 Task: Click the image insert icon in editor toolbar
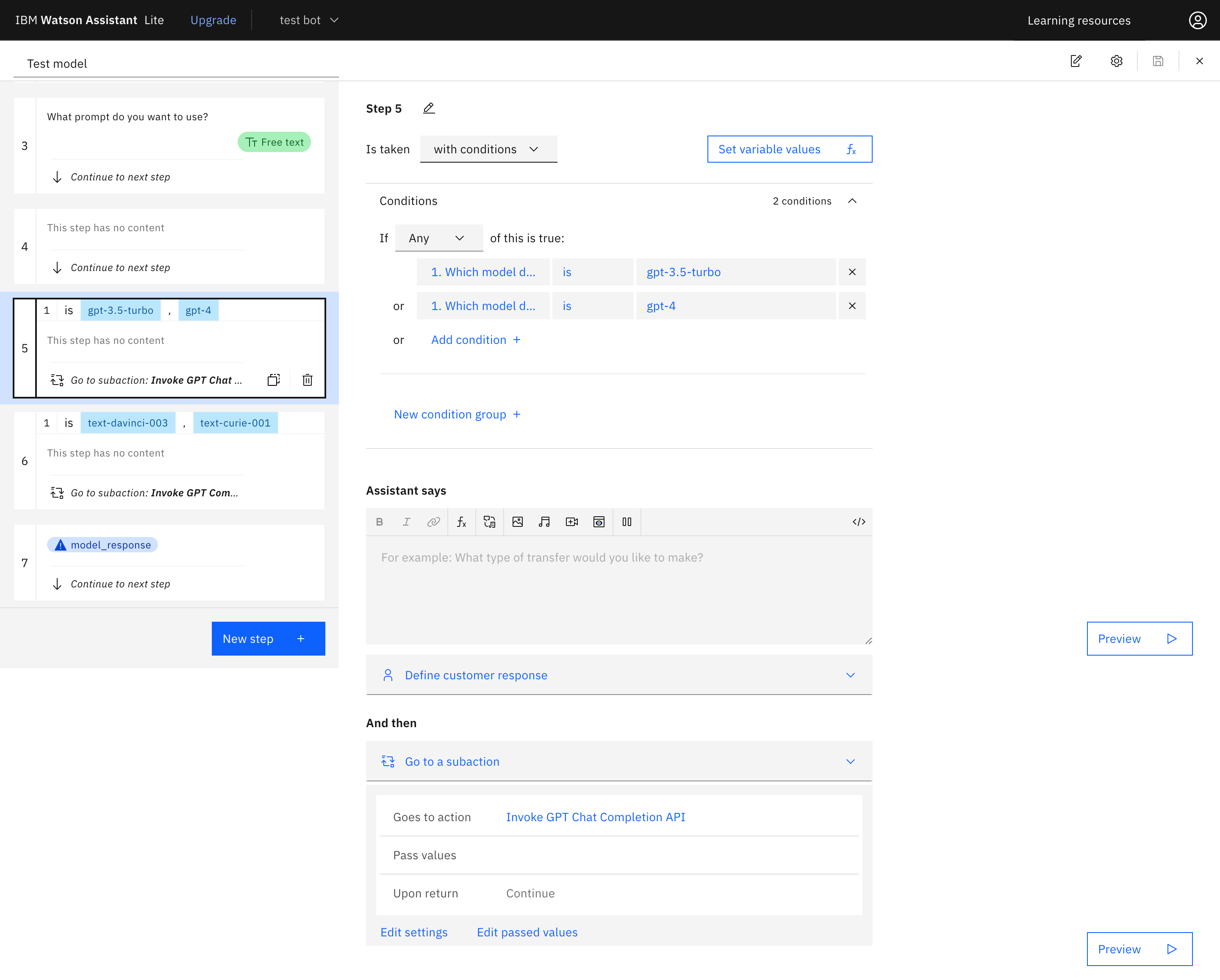[x=517, y=522]
